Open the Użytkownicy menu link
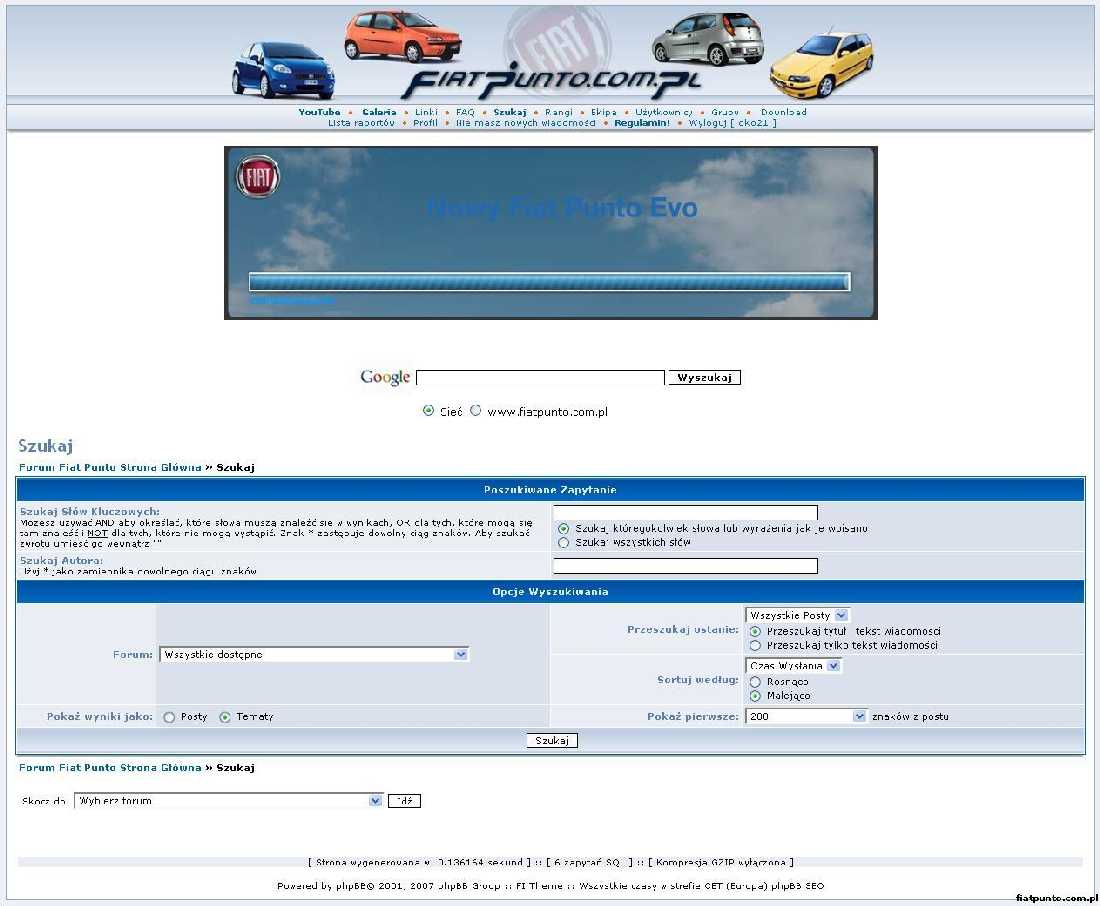 pos(664,112)
